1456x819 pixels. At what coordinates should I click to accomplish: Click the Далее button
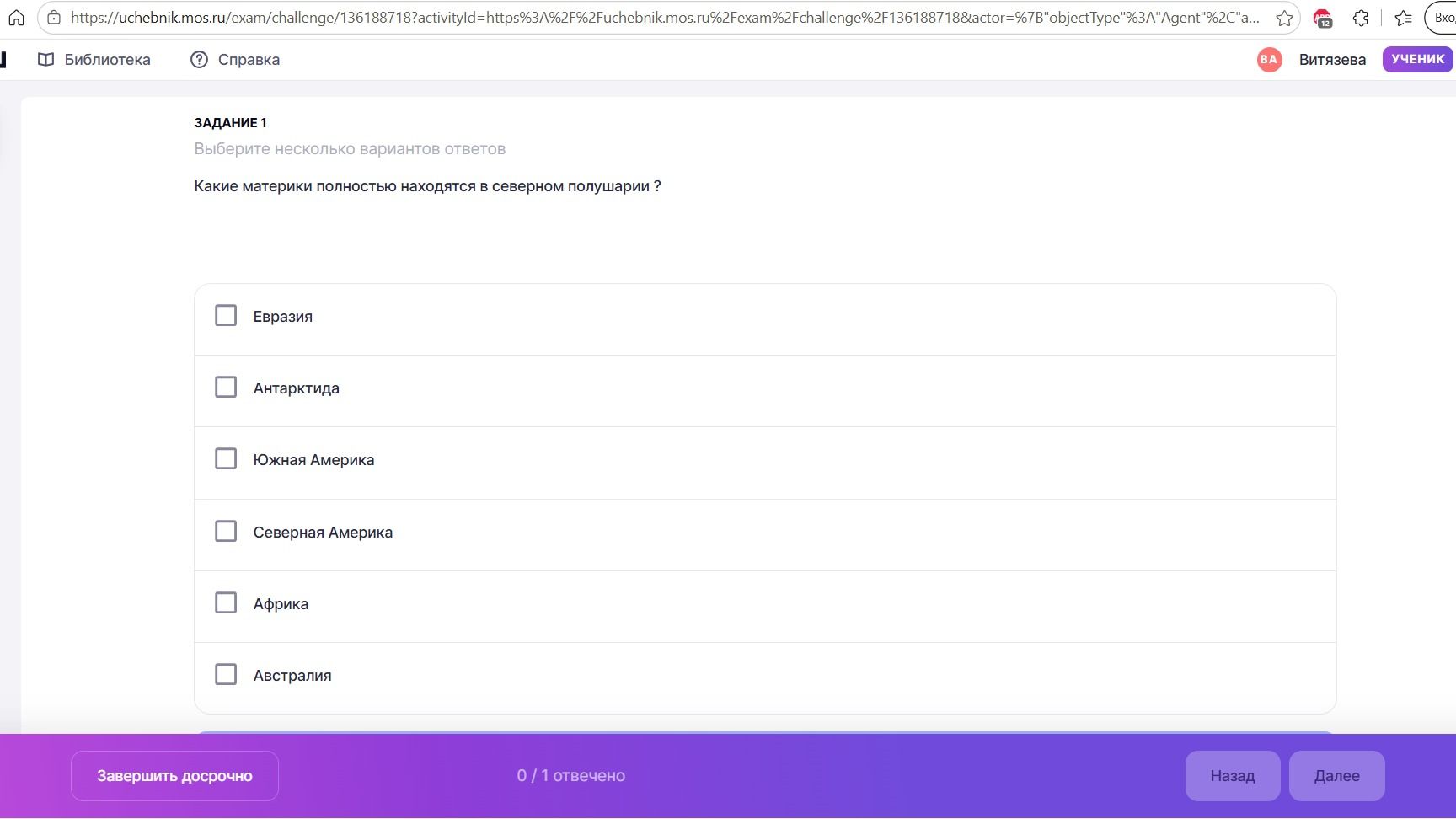tap(1336, 776)
